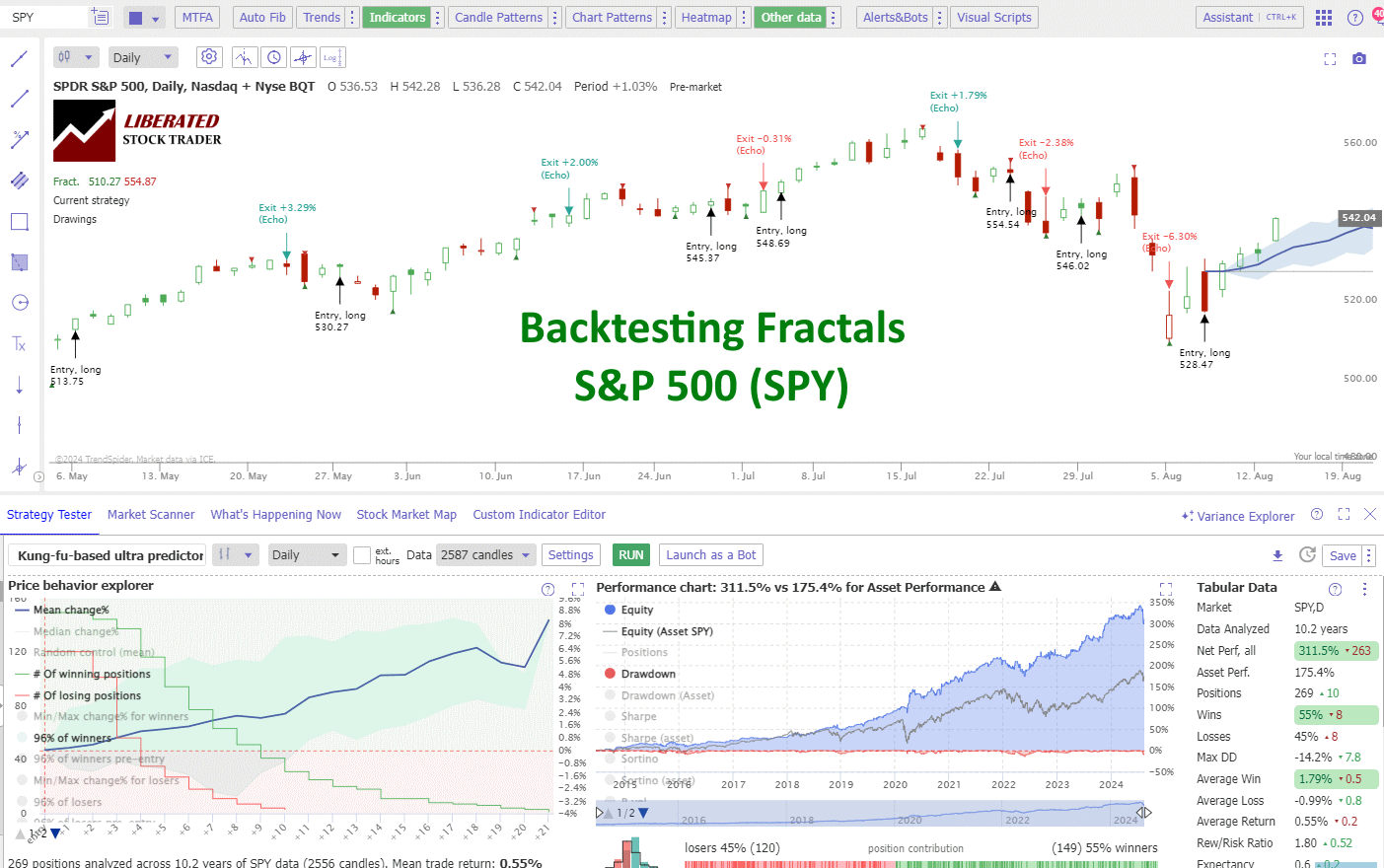Click RUN to start the backtest

[x=630, y=554]
